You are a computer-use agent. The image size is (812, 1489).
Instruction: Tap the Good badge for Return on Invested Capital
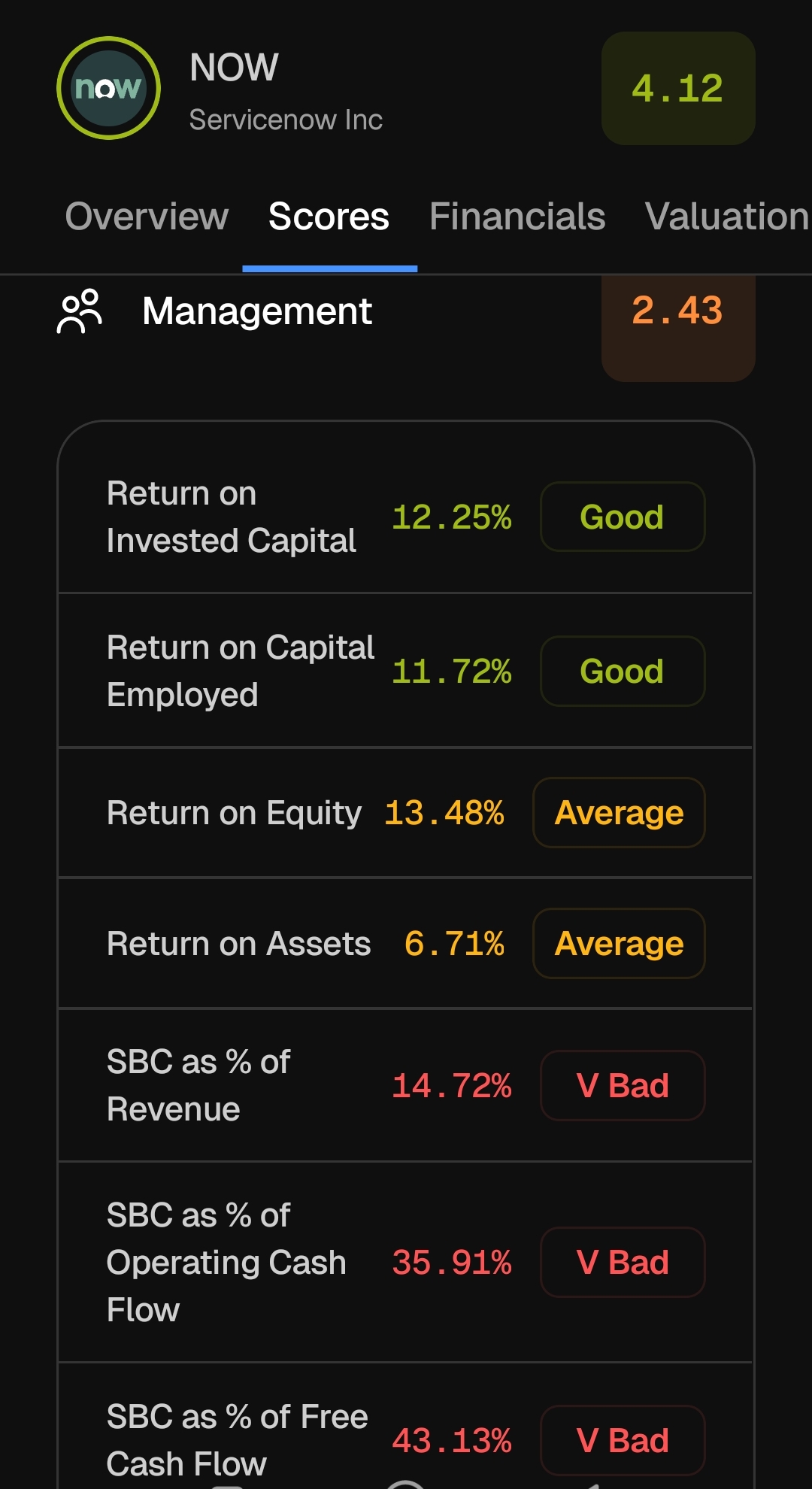623,517
